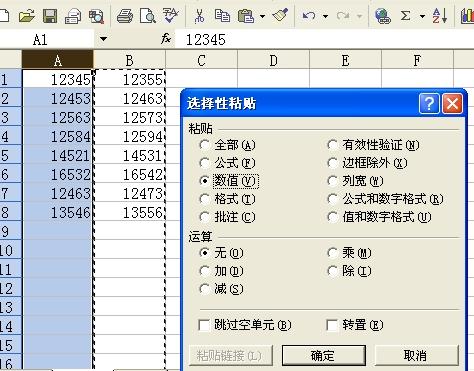
Task: Confirm with the 确定 button
Action: click(324, 356)
